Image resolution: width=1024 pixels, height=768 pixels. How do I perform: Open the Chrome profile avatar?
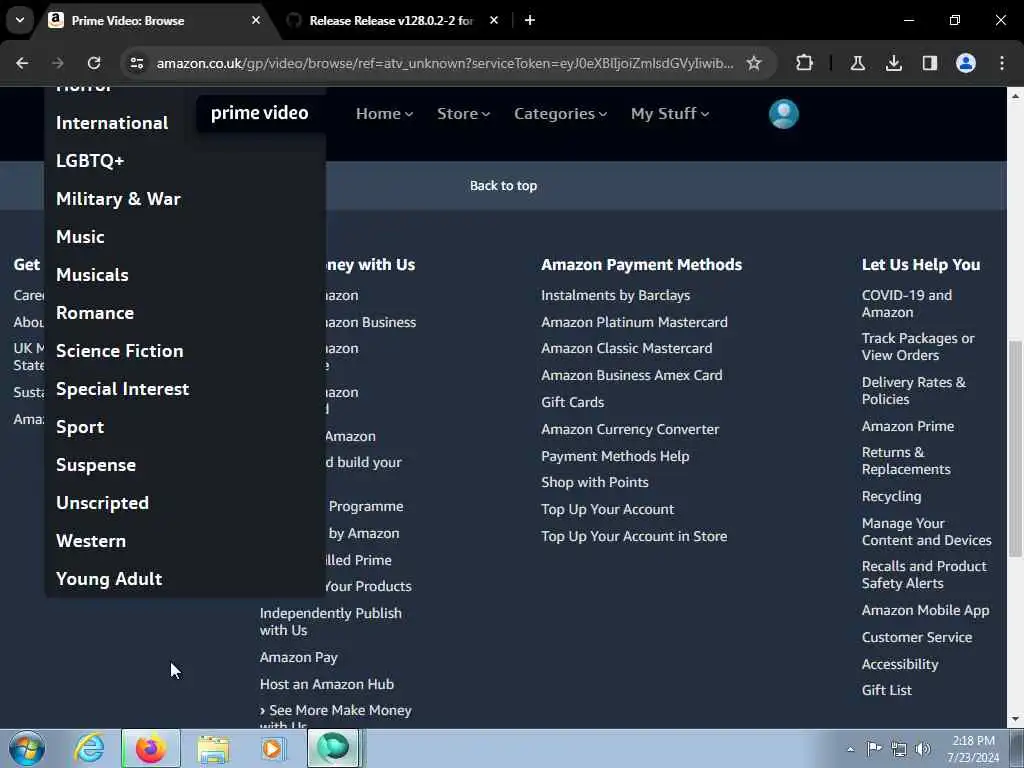[966, 63]
